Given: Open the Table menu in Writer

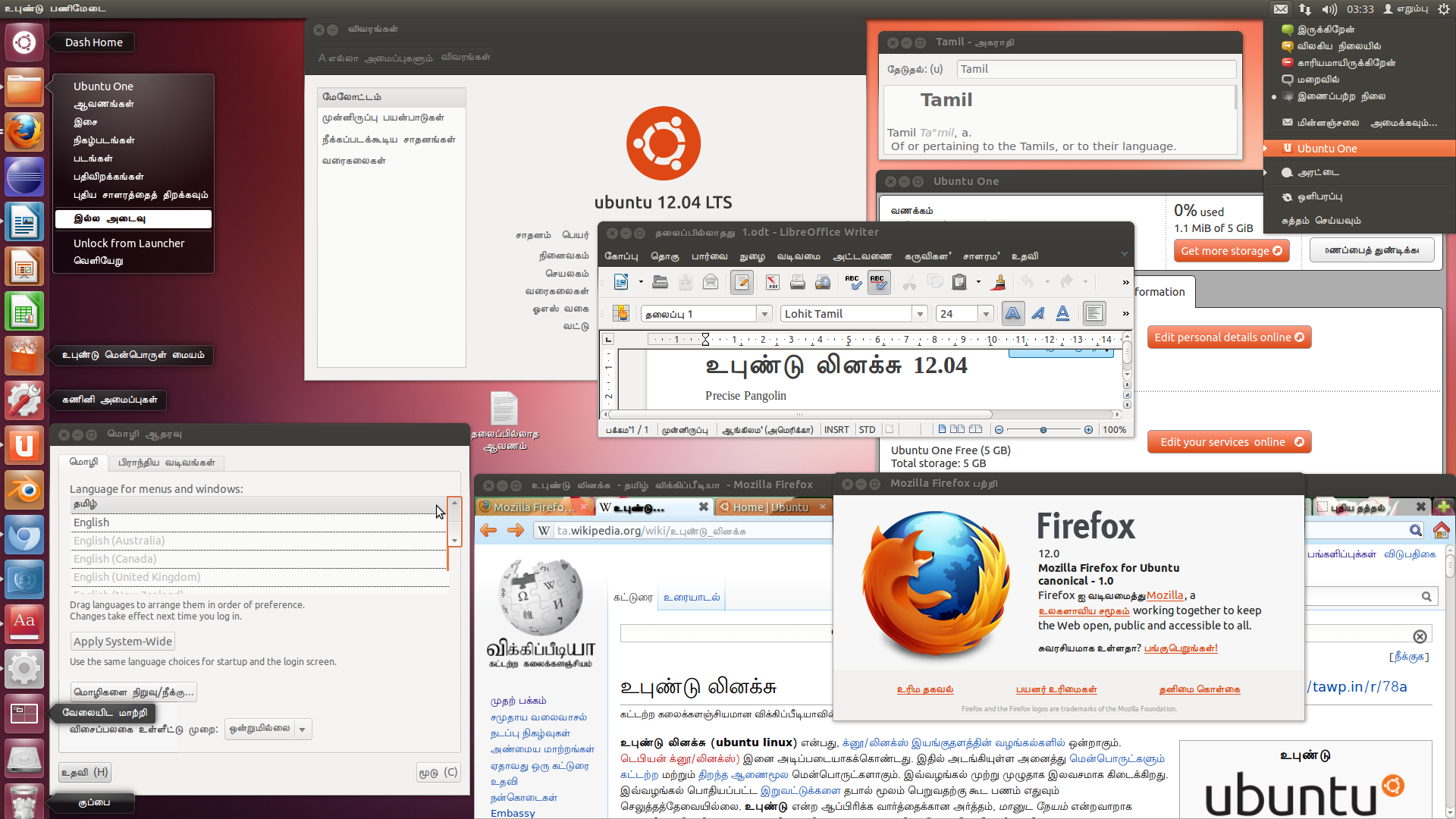Looking at the screenshot, I should 862,256.
